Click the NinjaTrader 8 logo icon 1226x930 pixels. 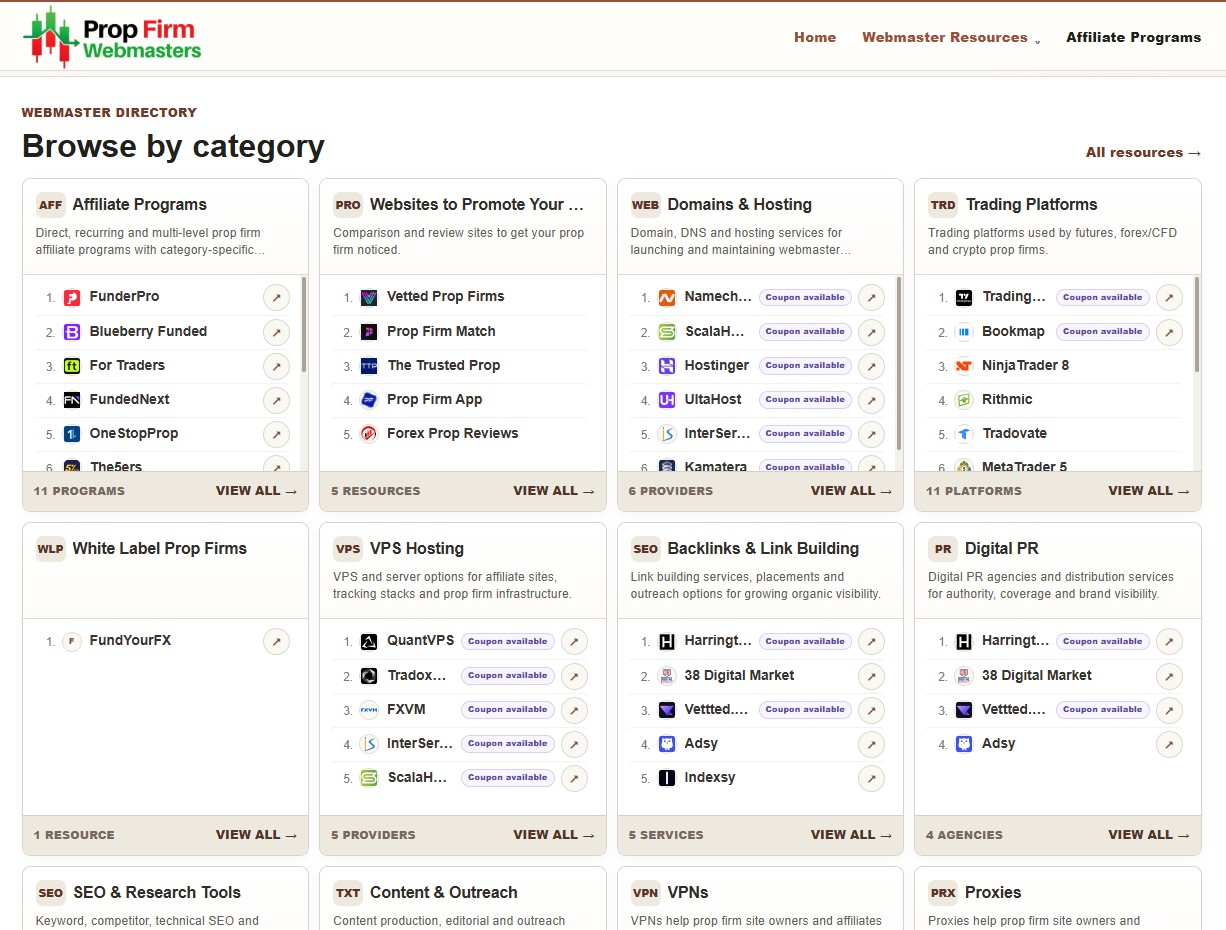point(964,365)
